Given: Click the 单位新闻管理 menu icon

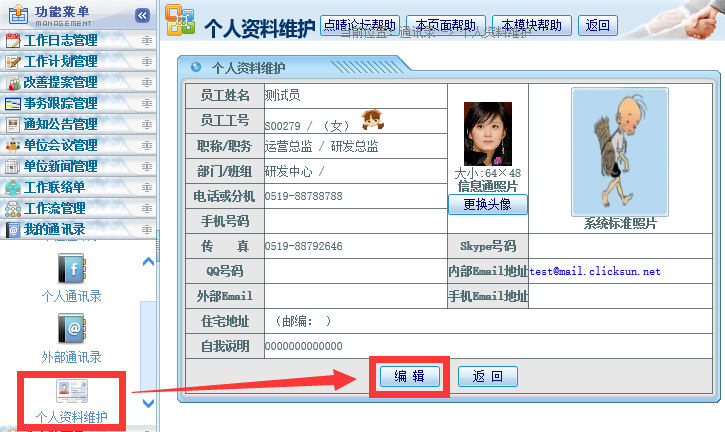Looking at the screenshot, I should pyautogui.click(x=13, y=166).
